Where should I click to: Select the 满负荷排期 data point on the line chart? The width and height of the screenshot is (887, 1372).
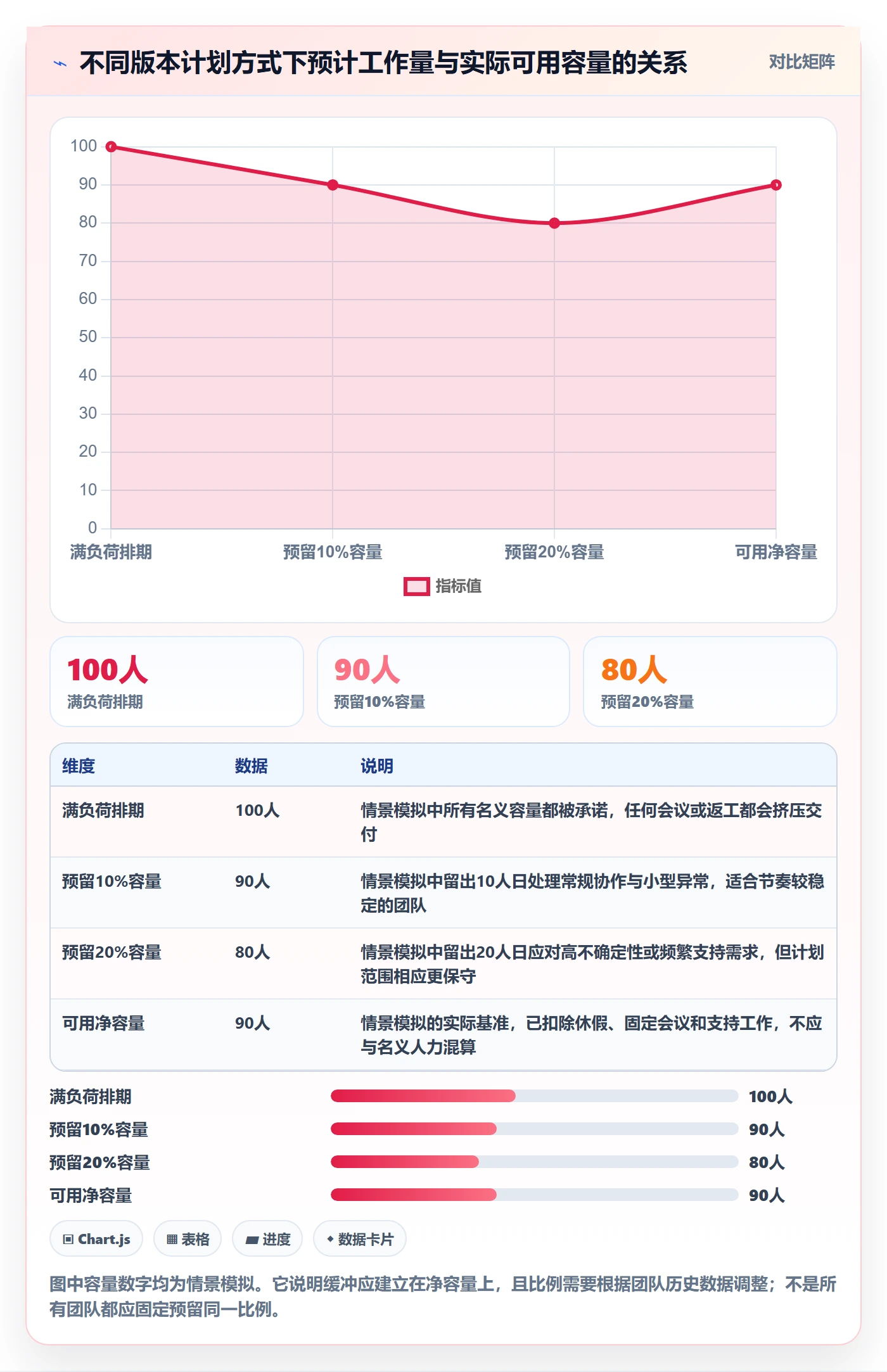point(111,147)
